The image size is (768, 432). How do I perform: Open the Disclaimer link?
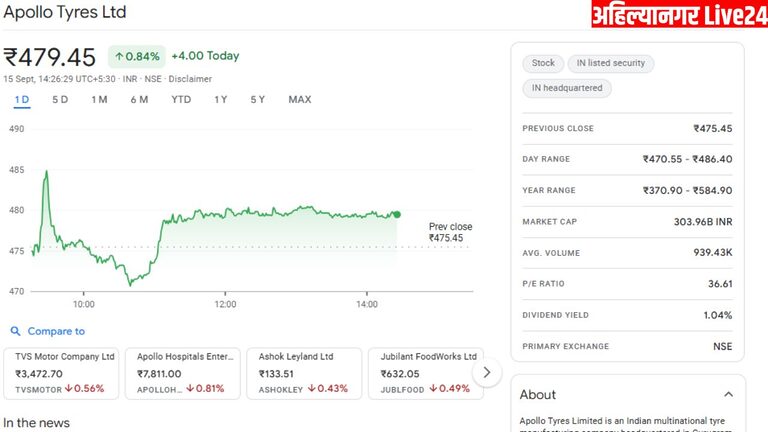click(x=190, y=78)
